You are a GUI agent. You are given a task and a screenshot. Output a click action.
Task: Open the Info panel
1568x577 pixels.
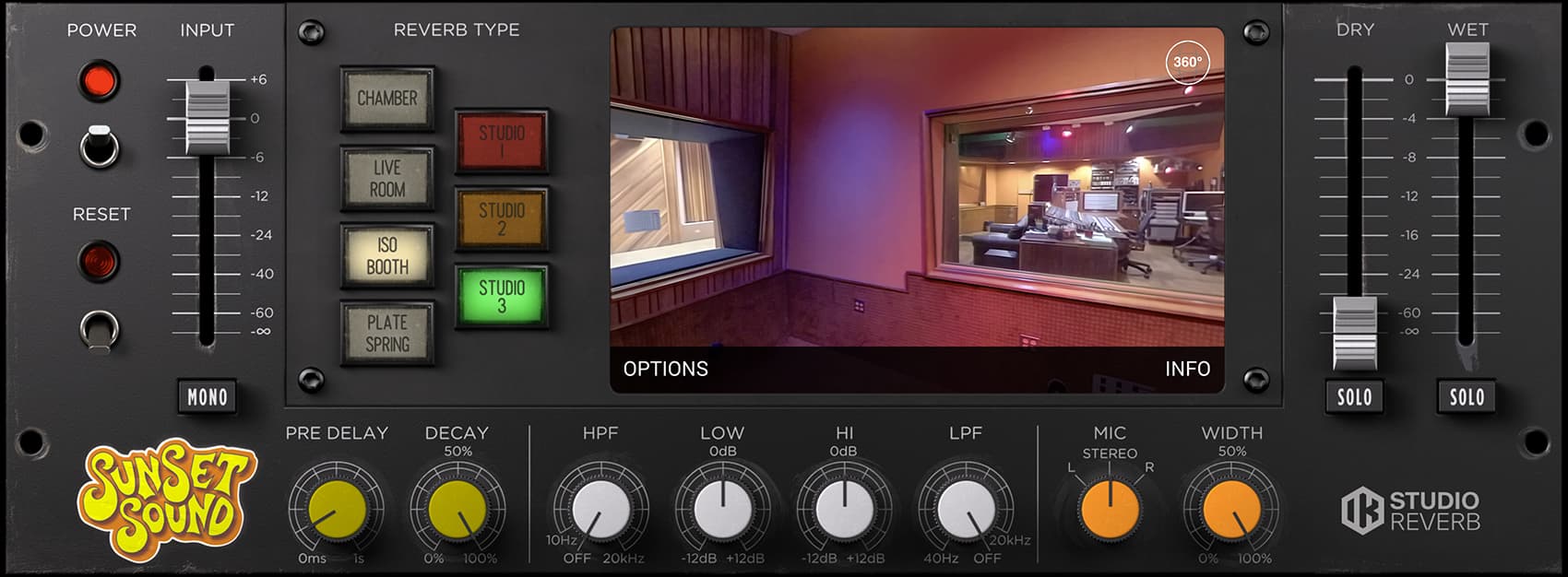(x=1187, y=369)
